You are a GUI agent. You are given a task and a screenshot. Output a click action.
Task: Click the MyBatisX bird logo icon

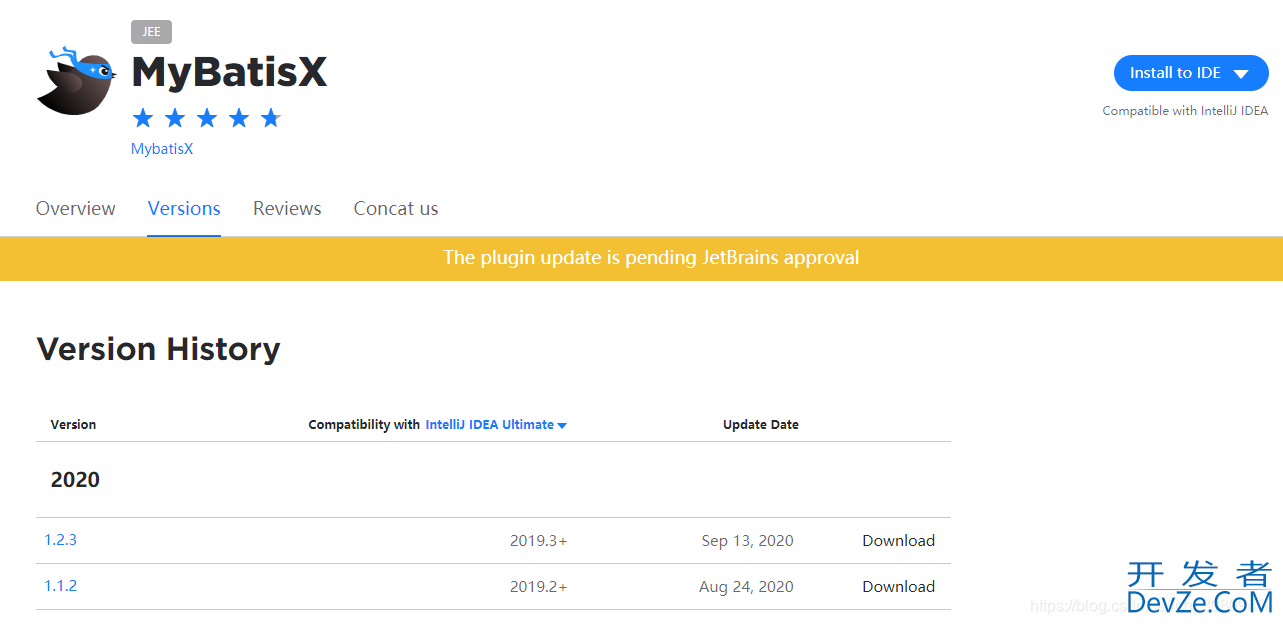76,80
